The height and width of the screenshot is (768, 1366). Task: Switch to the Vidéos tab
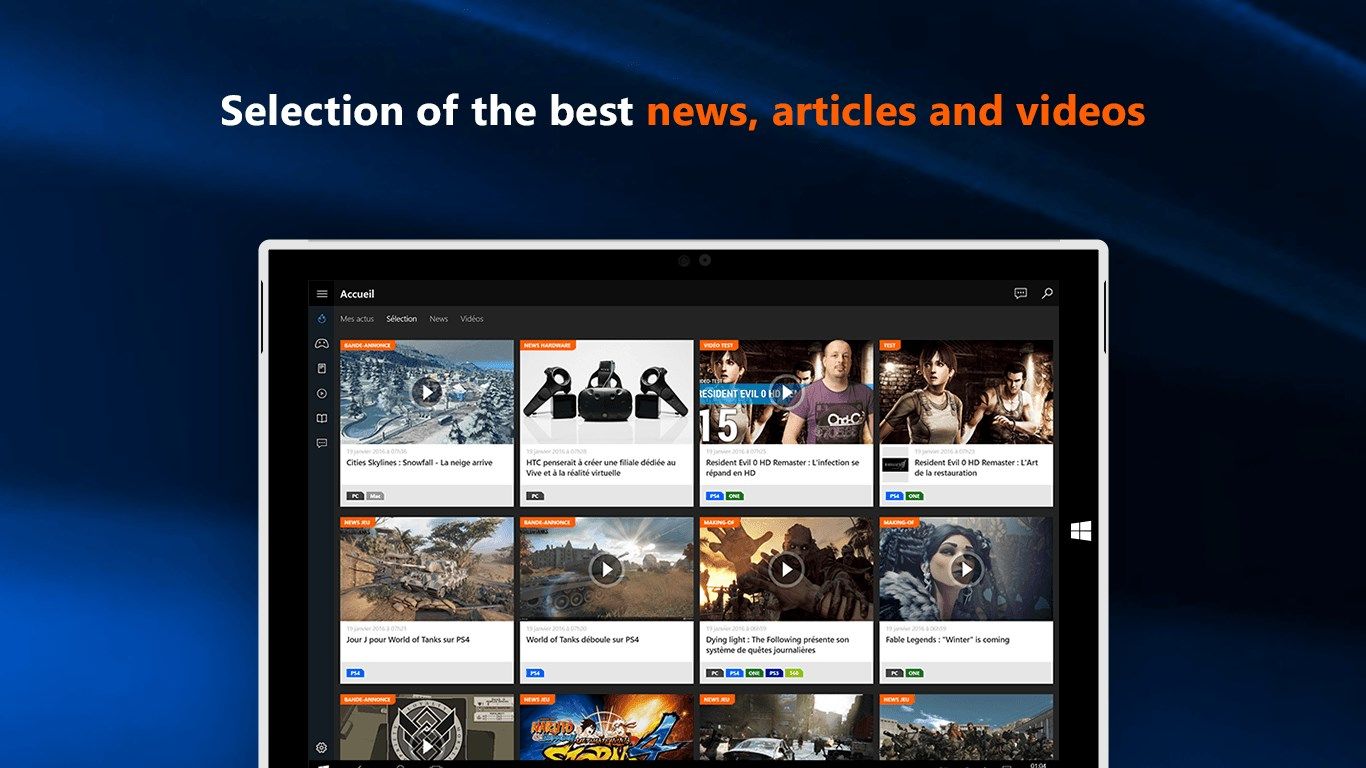[x=472, y=319]
